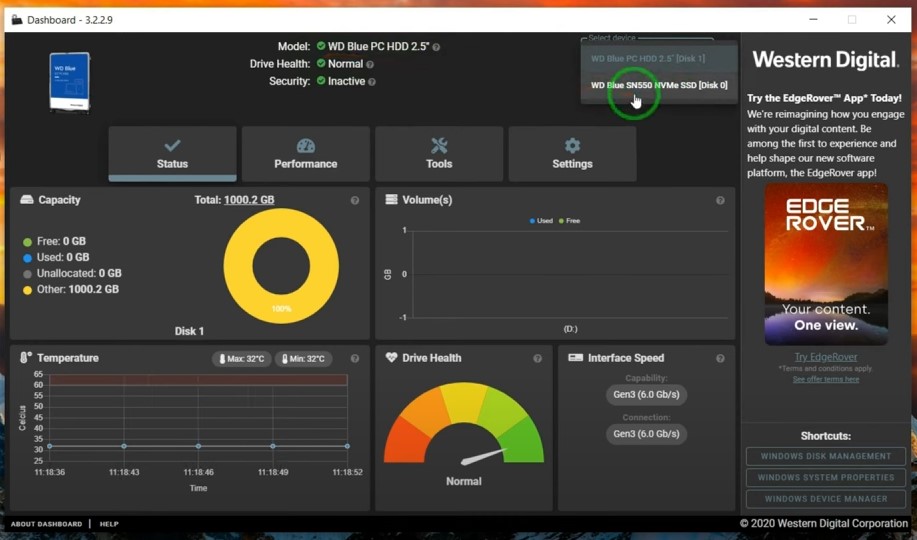Screen dimensions: 917x540
Task: Select WD Blue PC HDD Disk 1 option
Action: tap(648, 59)
